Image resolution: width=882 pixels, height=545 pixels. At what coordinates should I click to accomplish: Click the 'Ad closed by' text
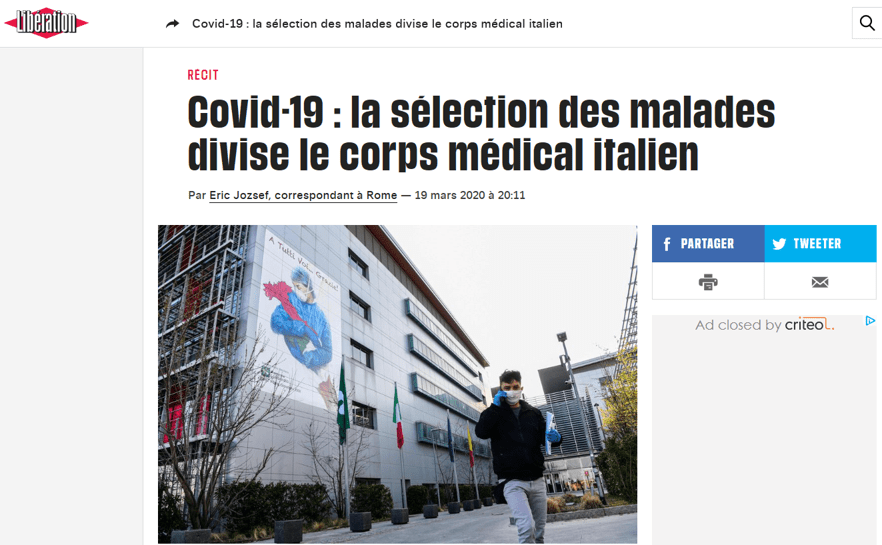[738, 325]
